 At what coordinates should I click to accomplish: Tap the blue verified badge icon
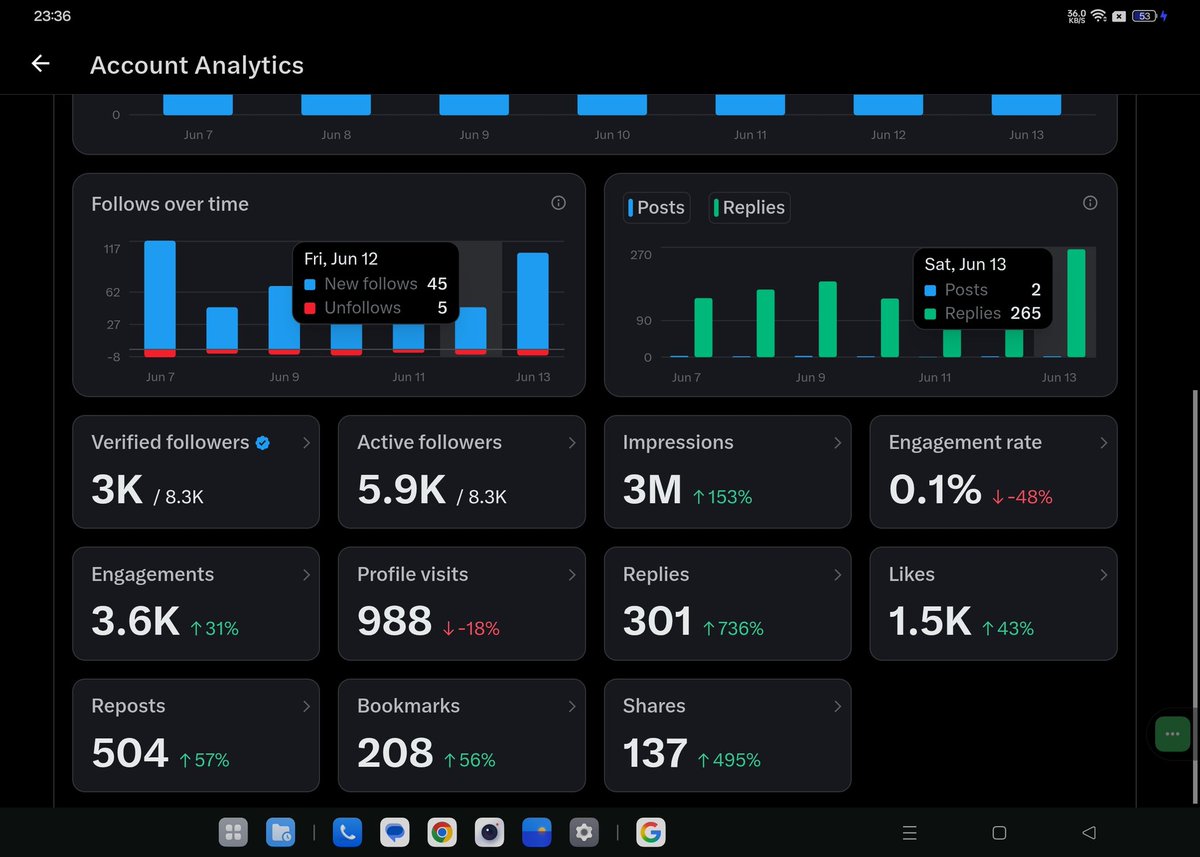coord(262,443)
